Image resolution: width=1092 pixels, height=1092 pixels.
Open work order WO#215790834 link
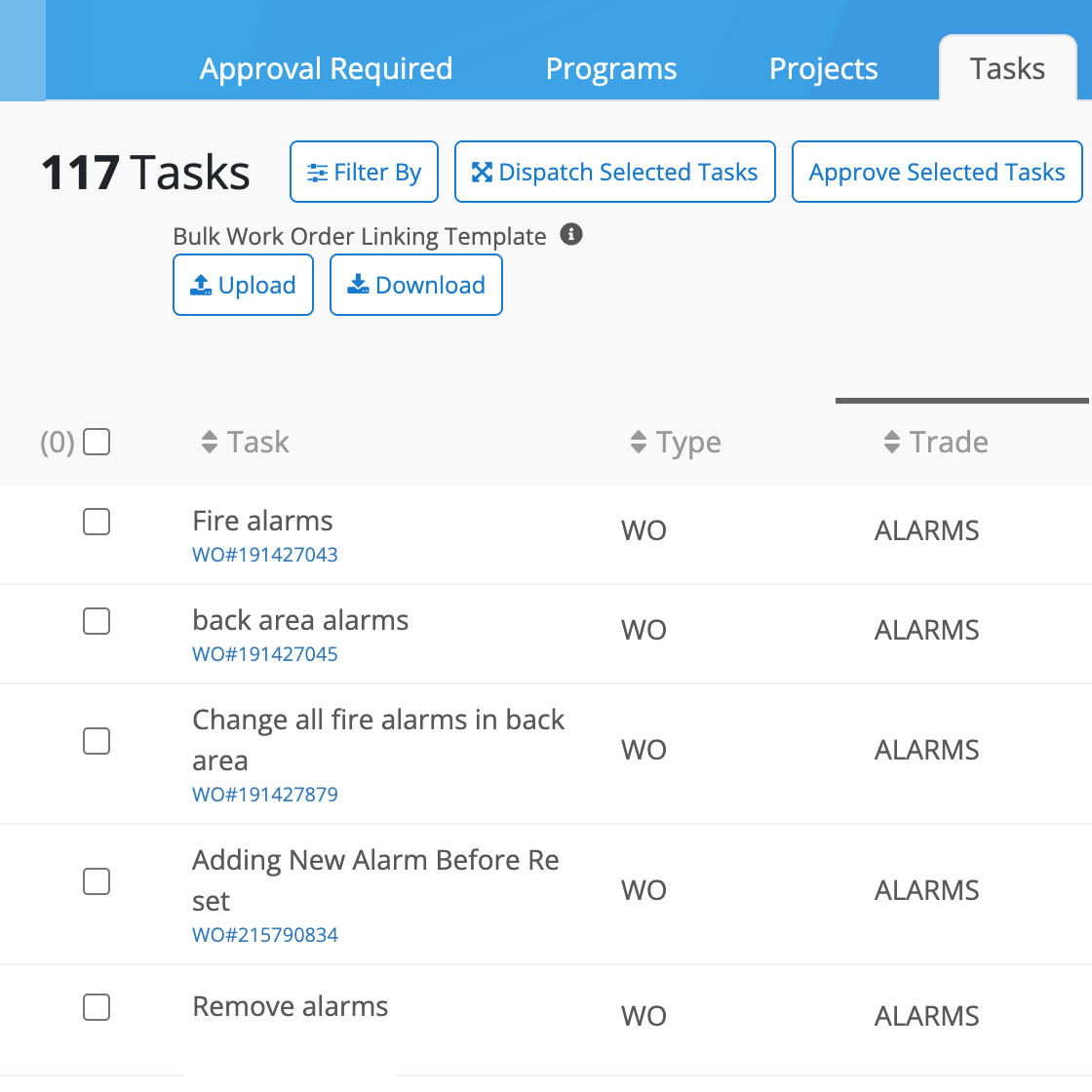coord(265,935)
